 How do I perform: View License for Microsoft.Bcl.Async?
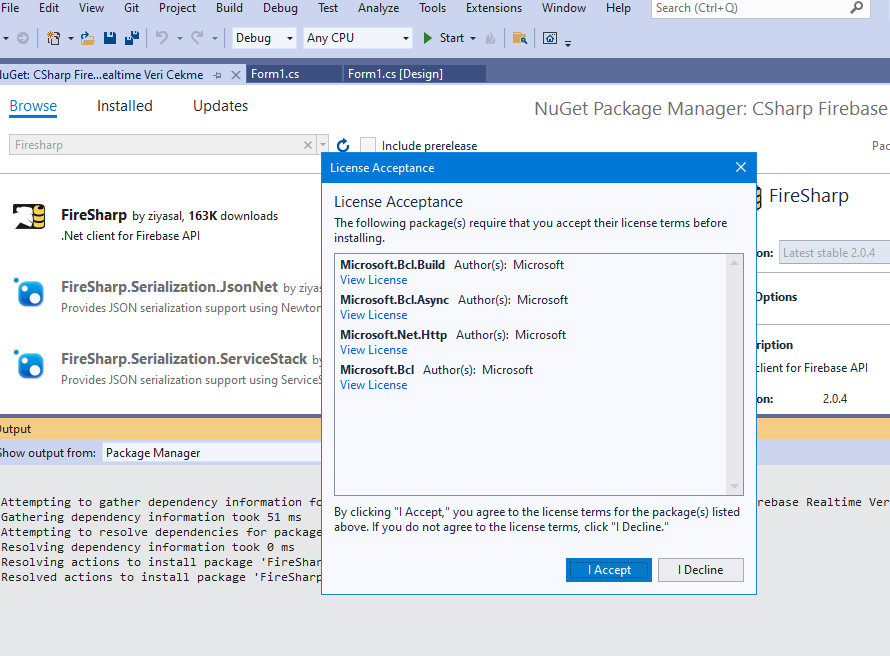[373, 315]
